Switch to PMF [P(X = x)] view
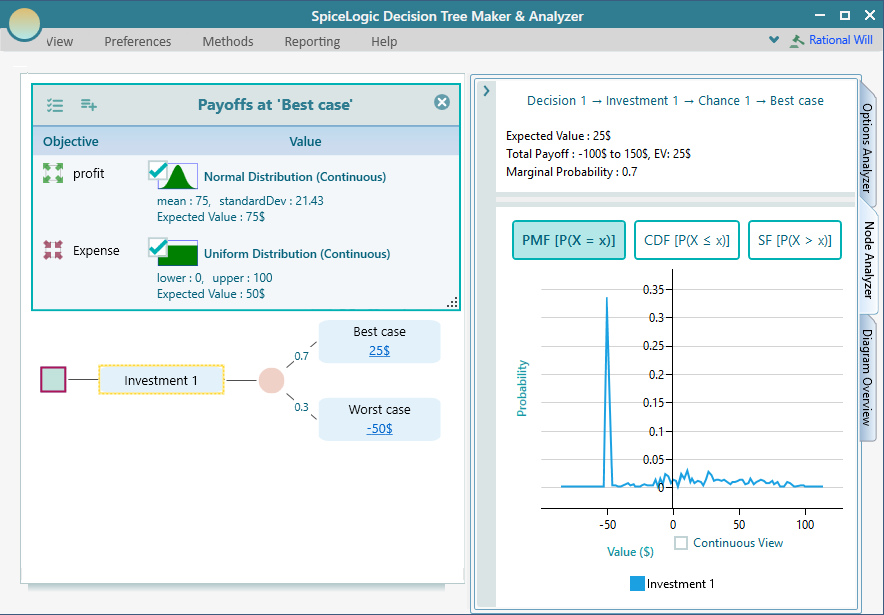 pos(568,240)
